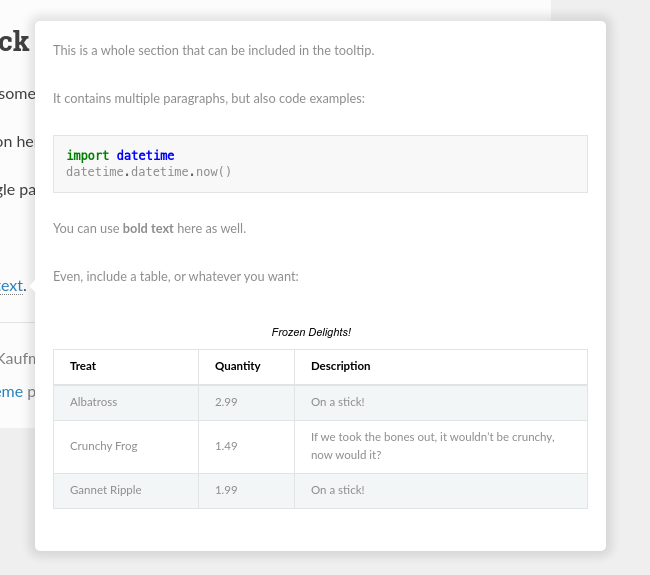Select the "Albatross" table cell
The image size is (650, 575).
(93, 402)
